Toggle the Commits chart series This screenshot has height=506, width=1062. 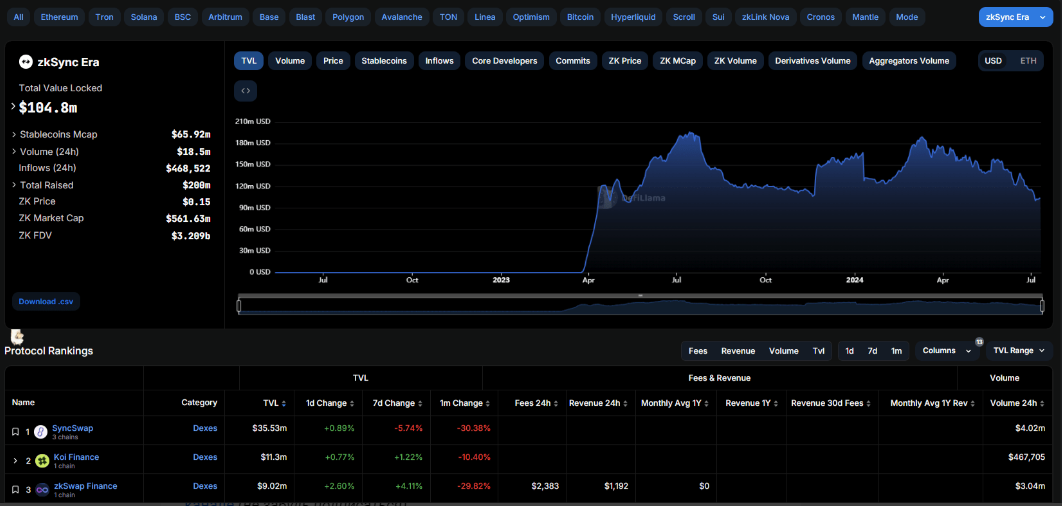click(x=573, y=61)
